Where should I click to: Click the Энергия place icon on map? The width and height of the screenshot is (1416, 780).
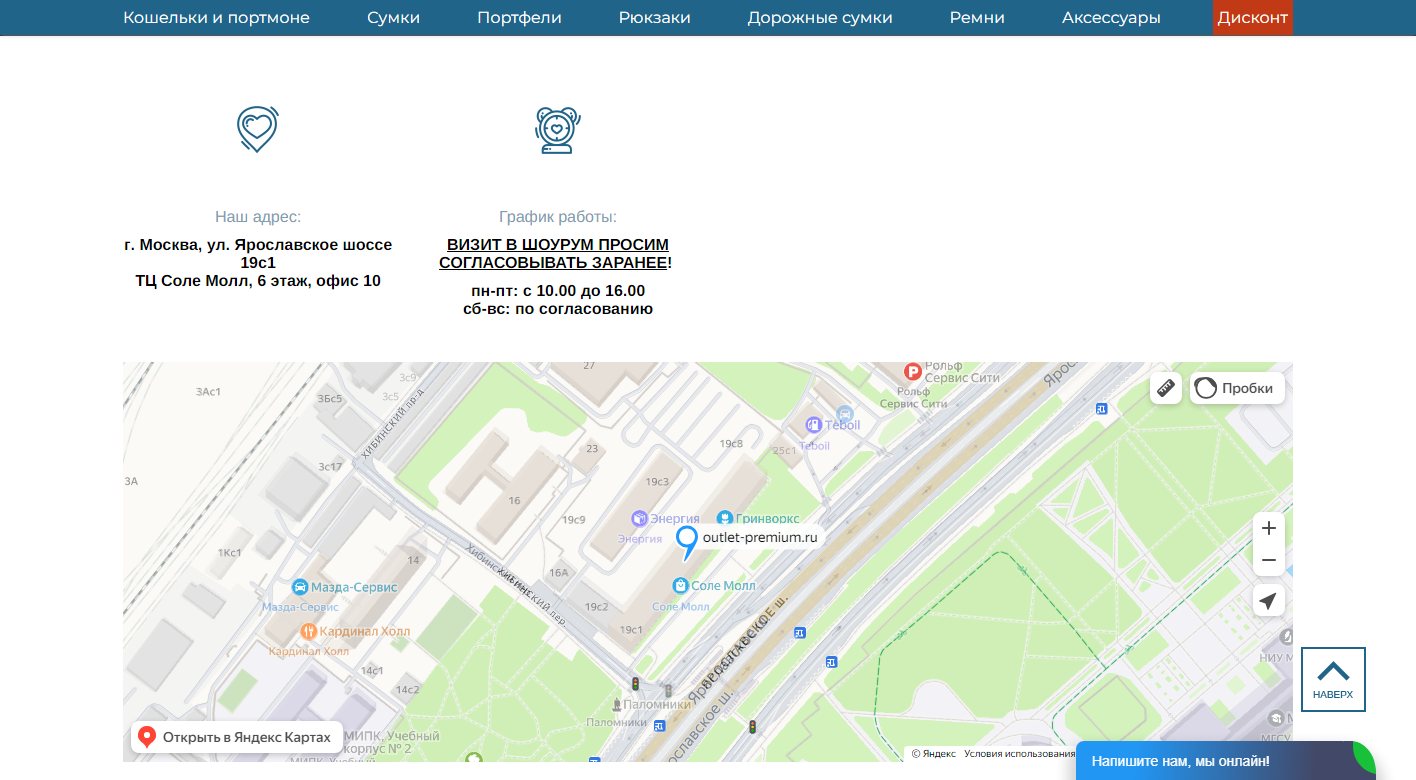click(639, 518)
